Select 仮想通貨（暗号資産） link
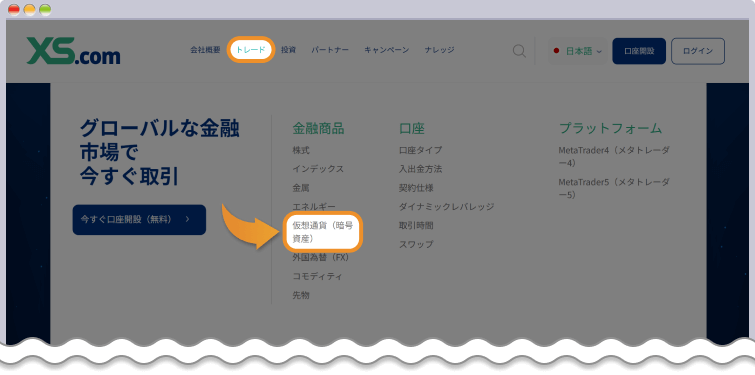Image resolution: width=755 pixels, height=375 pixels. tap(323, 232)
